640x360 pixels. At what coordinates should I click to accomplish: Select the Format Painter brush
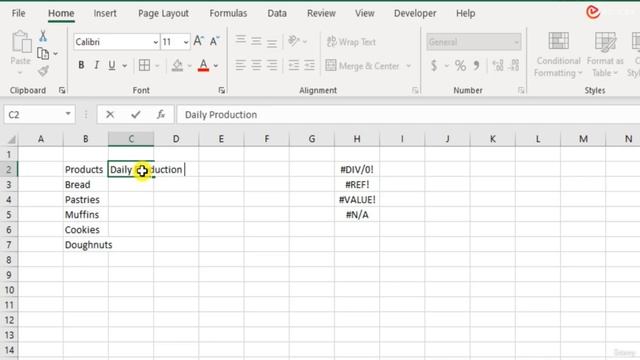point(43,71)
